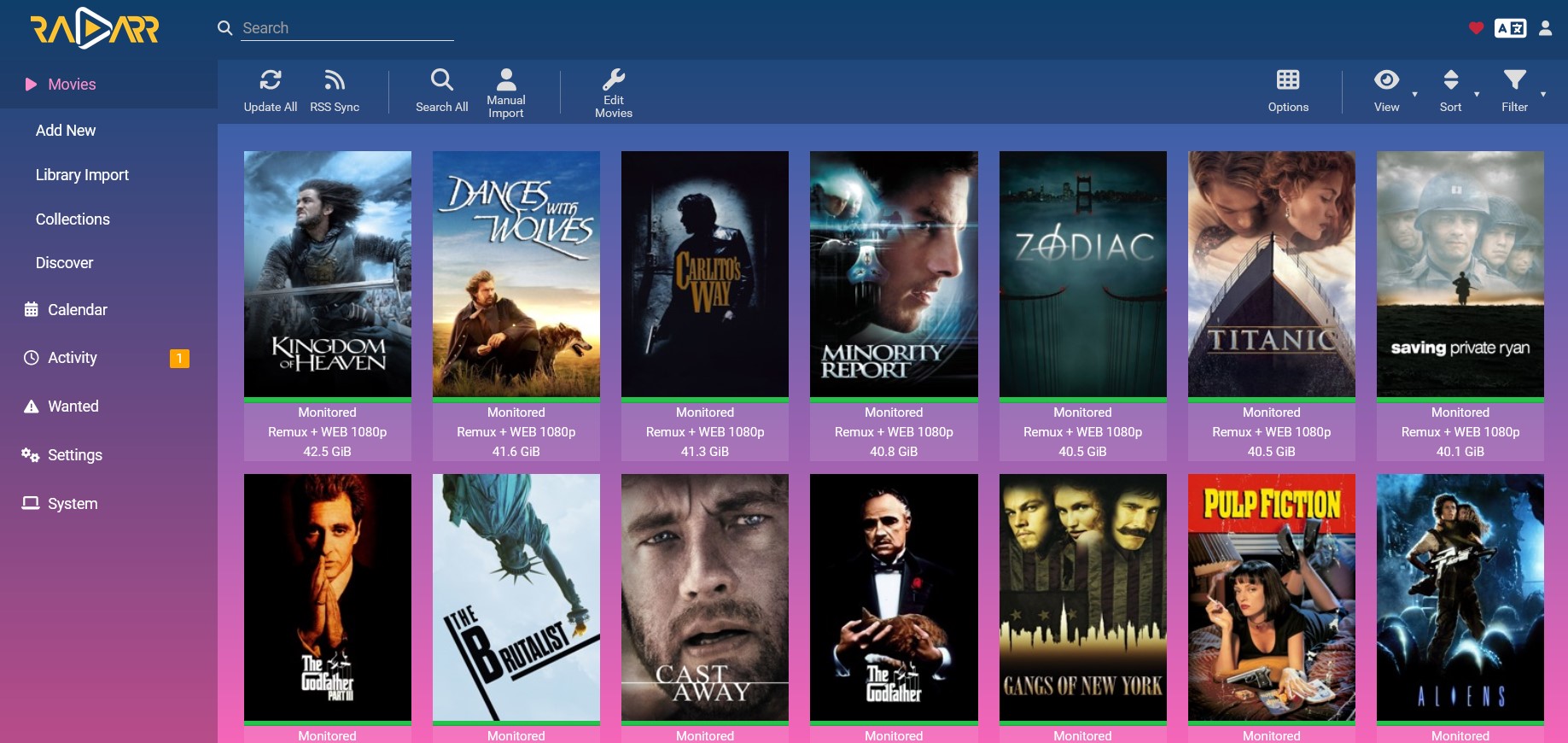Click the Settings gears icon
The image size is (1568, 743).
pos(31,455)
